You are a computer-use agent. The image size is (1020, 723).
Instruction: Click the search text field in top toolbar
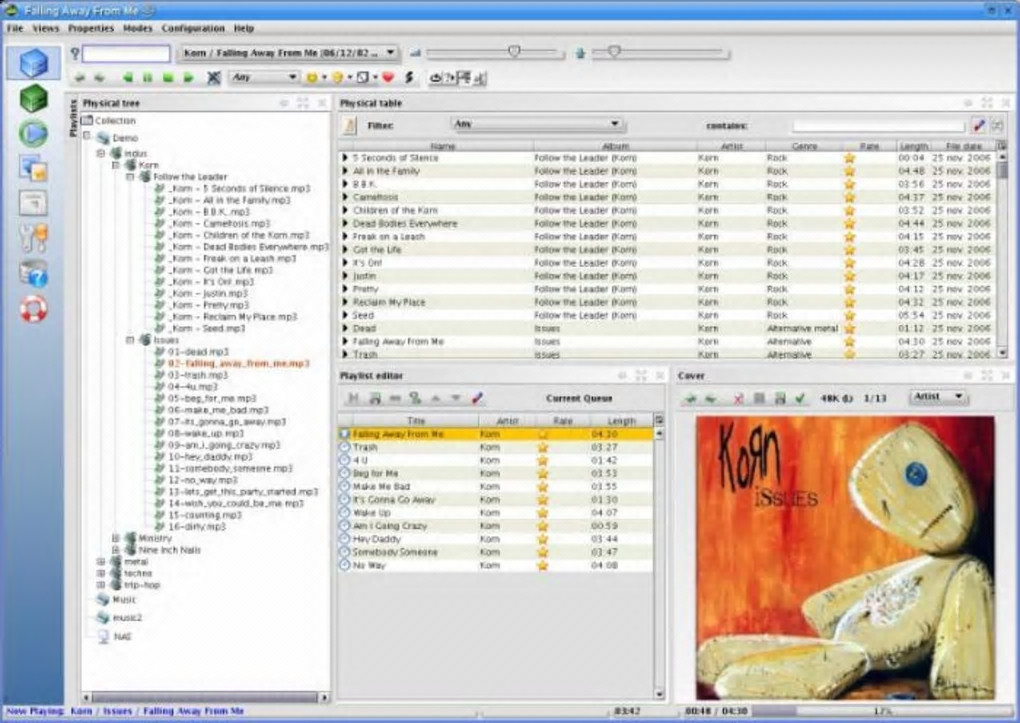[x=126, y=53]
